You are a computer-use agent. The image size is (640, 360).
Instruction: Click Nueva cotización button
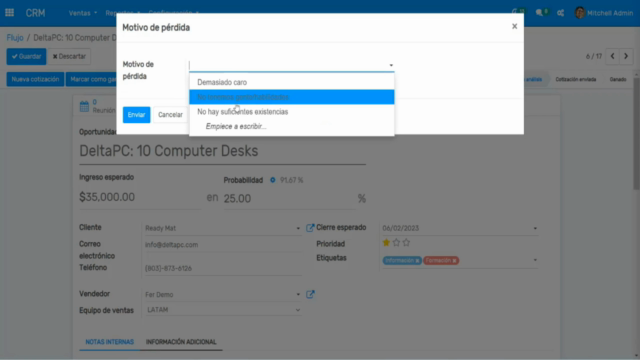coord(35,79)
